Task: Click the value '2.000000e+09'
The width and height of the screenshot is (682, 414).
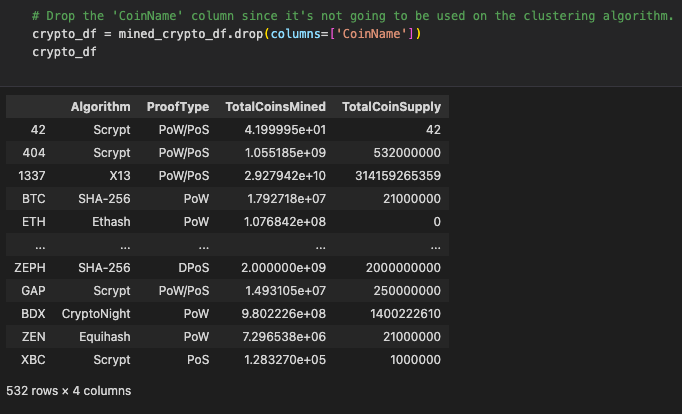Action: tap(284, 267)
